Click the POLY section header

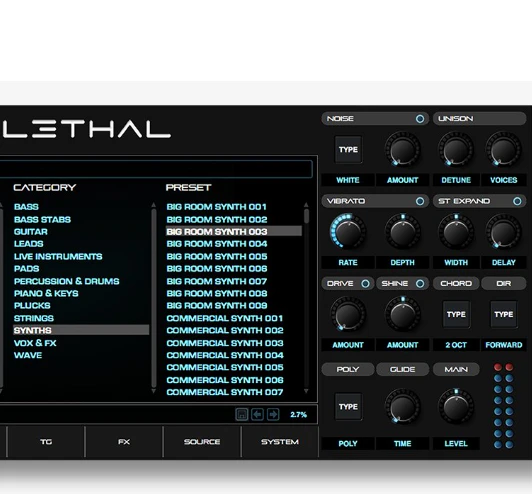(348, 369)
